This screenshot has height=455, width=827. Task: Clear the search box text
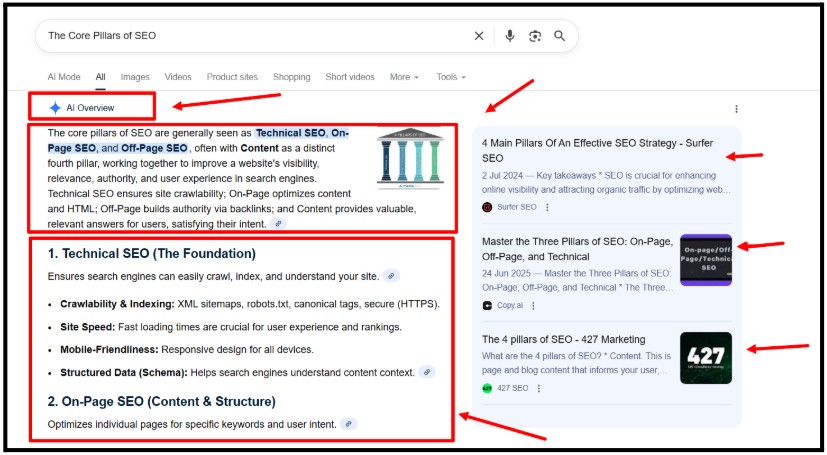[x=479, y=36]
